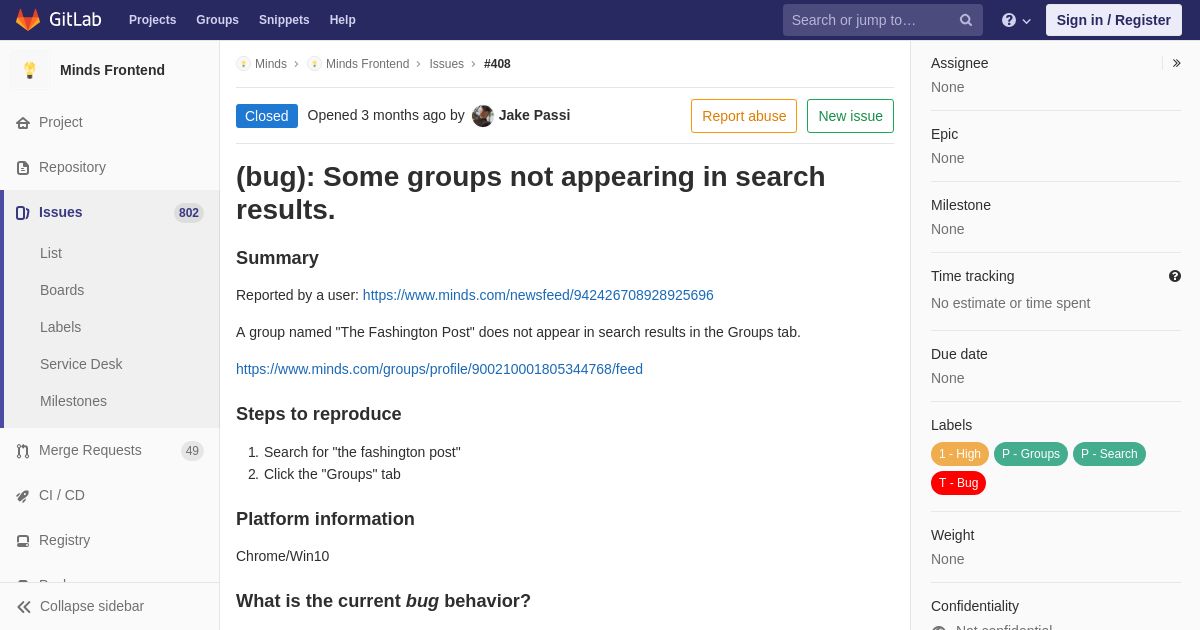This screenshot has height=630, width=1200.
Task: Click the orange '1 - High' label
Action: [x=960, y=454]
